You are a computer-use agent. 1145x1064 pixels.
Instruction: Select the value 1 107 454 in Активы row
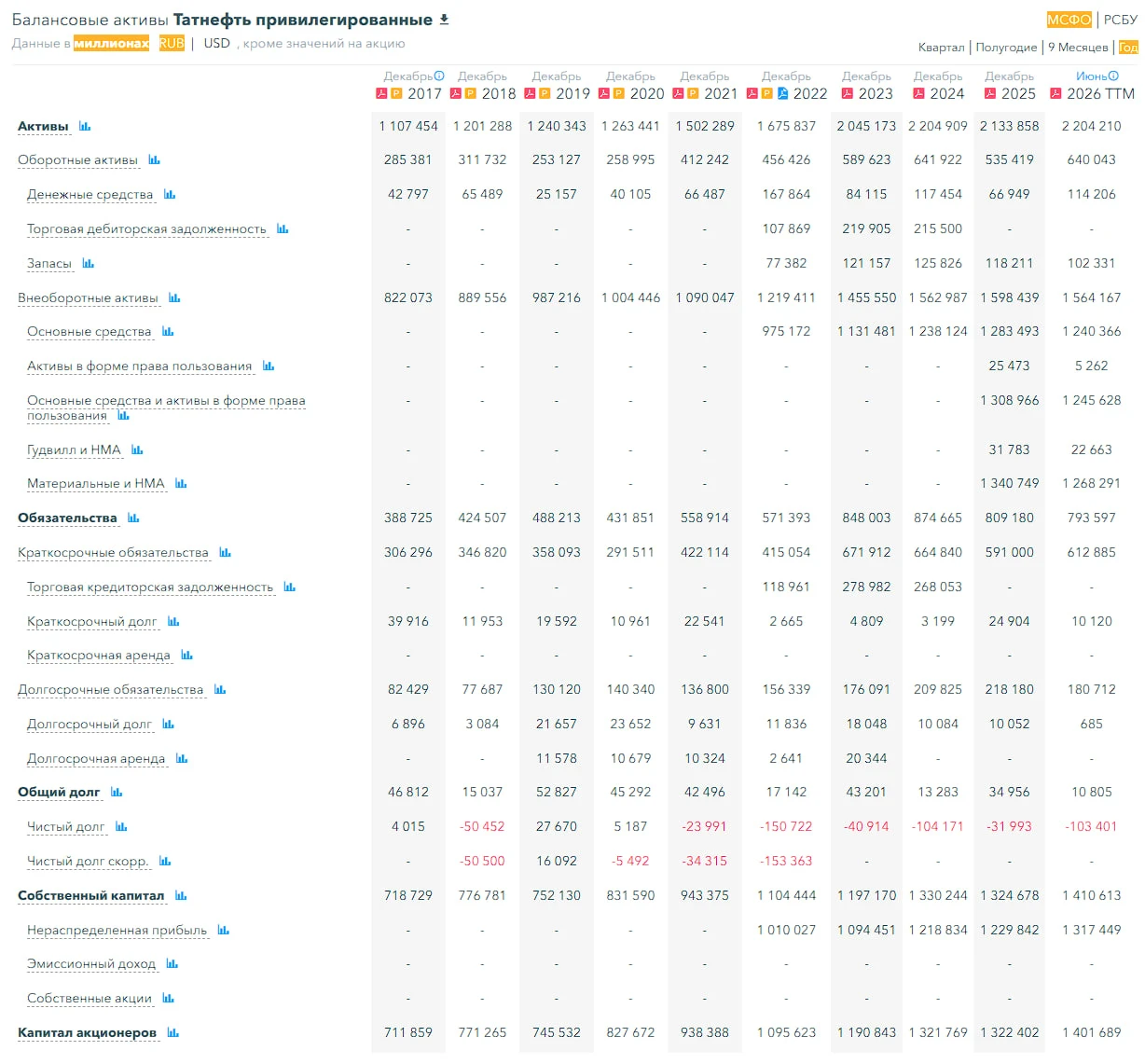pyautogui.click(x=408, y=126)
